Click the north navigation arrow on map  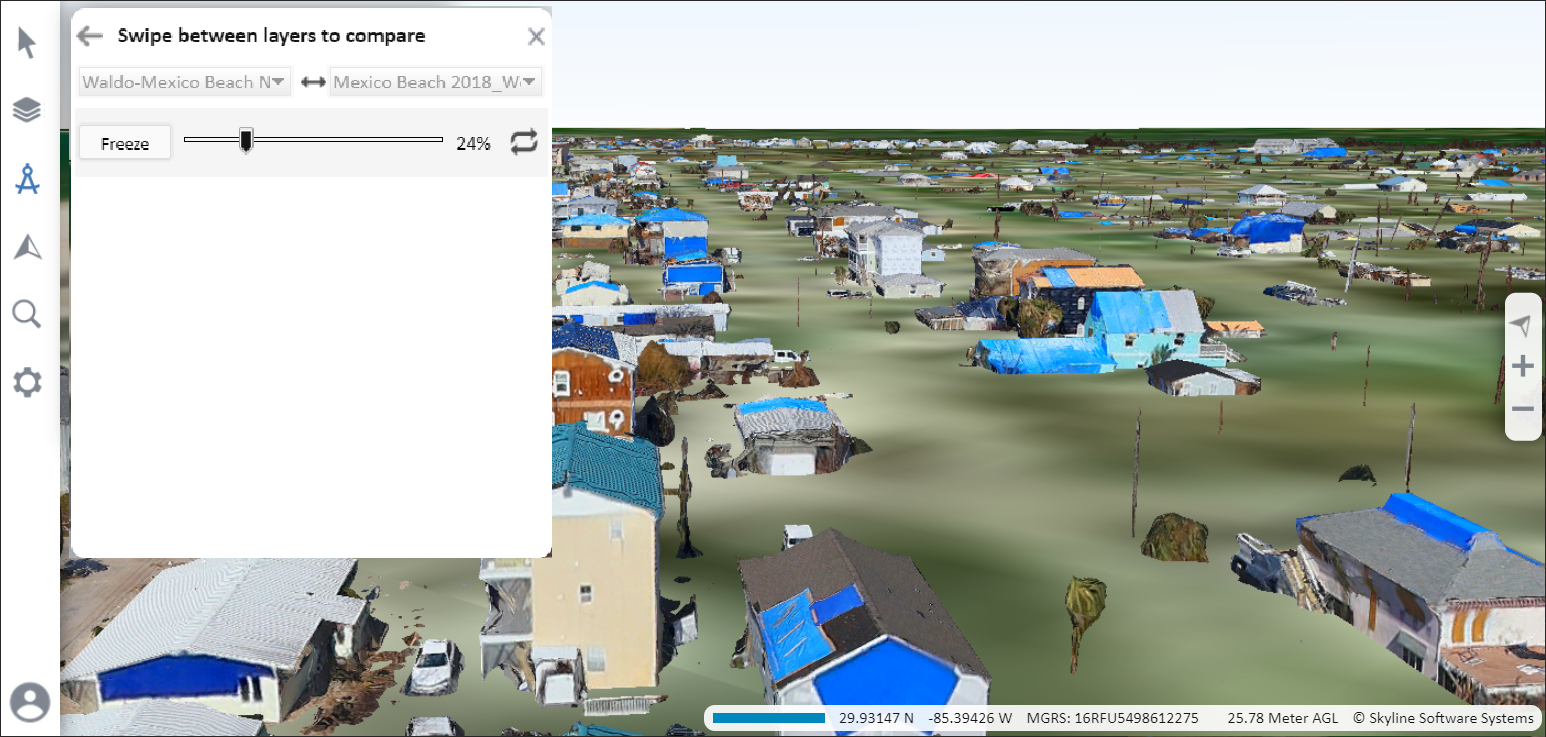[x=1521, y=326]
